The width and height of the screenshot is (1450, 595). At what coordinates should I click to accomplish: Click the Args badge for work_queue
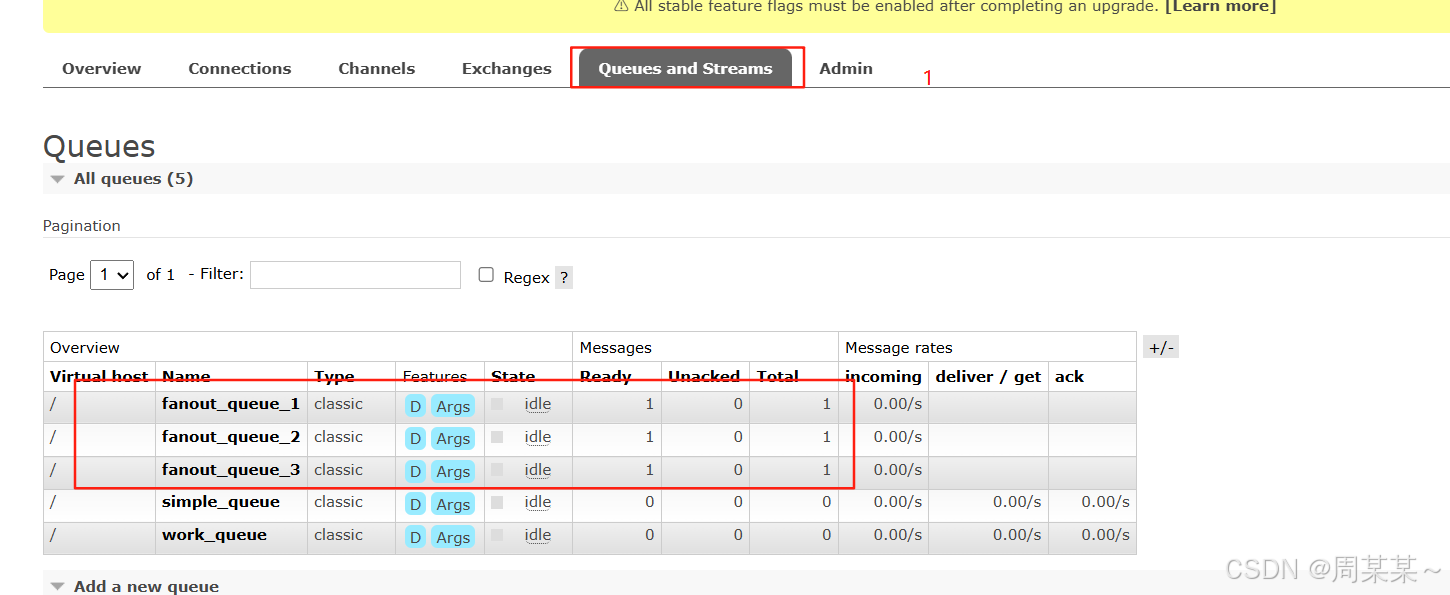[453, 537]
